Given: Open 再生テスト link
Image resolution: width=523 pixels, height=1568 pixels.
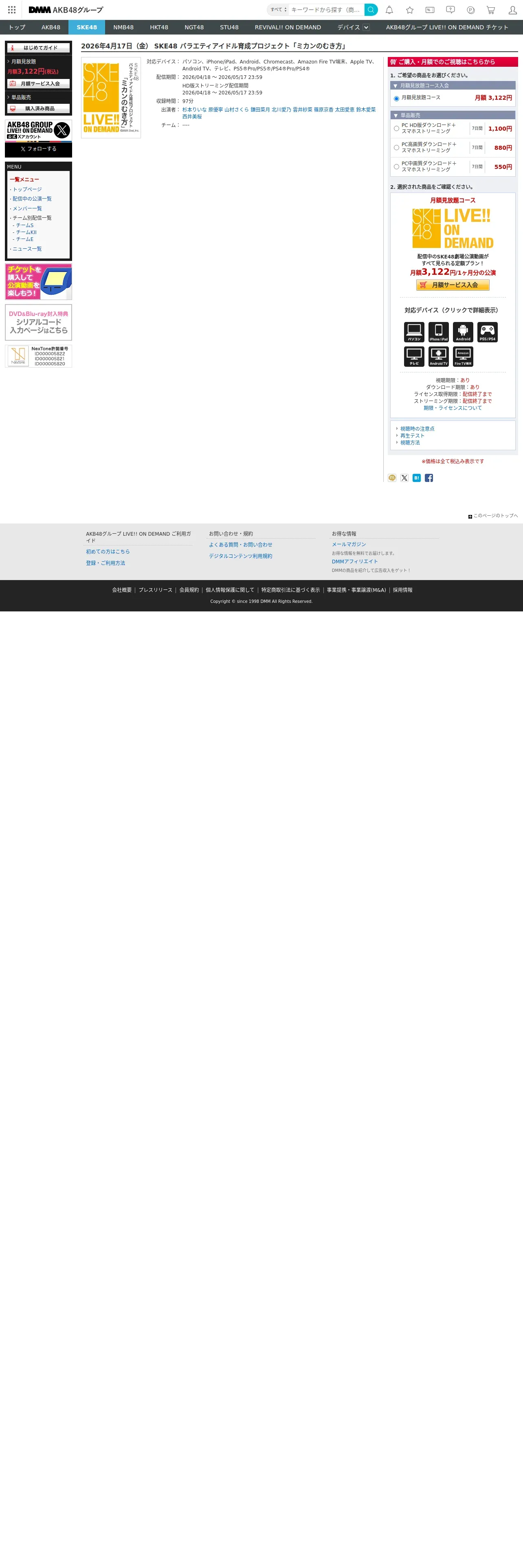Looking at the screenshot, I should coord(412,436).
